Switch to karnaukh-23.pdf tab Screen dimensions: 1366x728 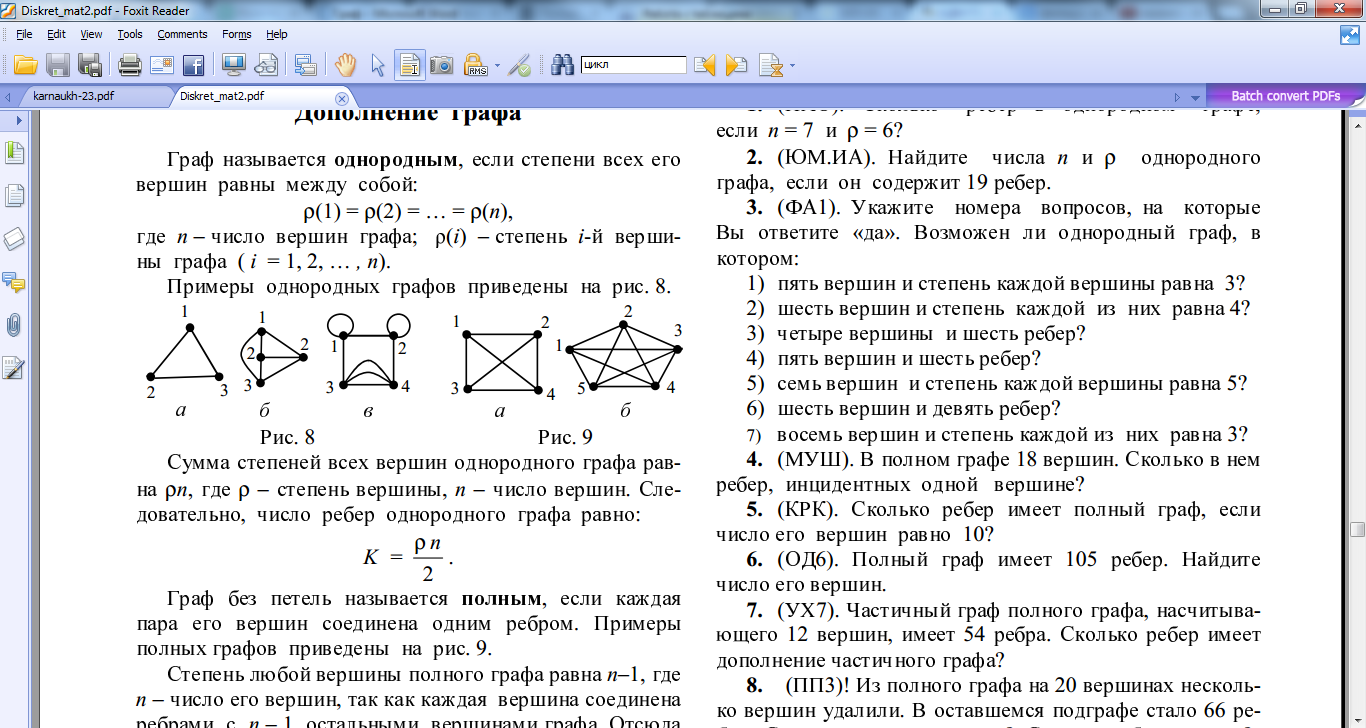pyautogui.click(x=74, y=96)
